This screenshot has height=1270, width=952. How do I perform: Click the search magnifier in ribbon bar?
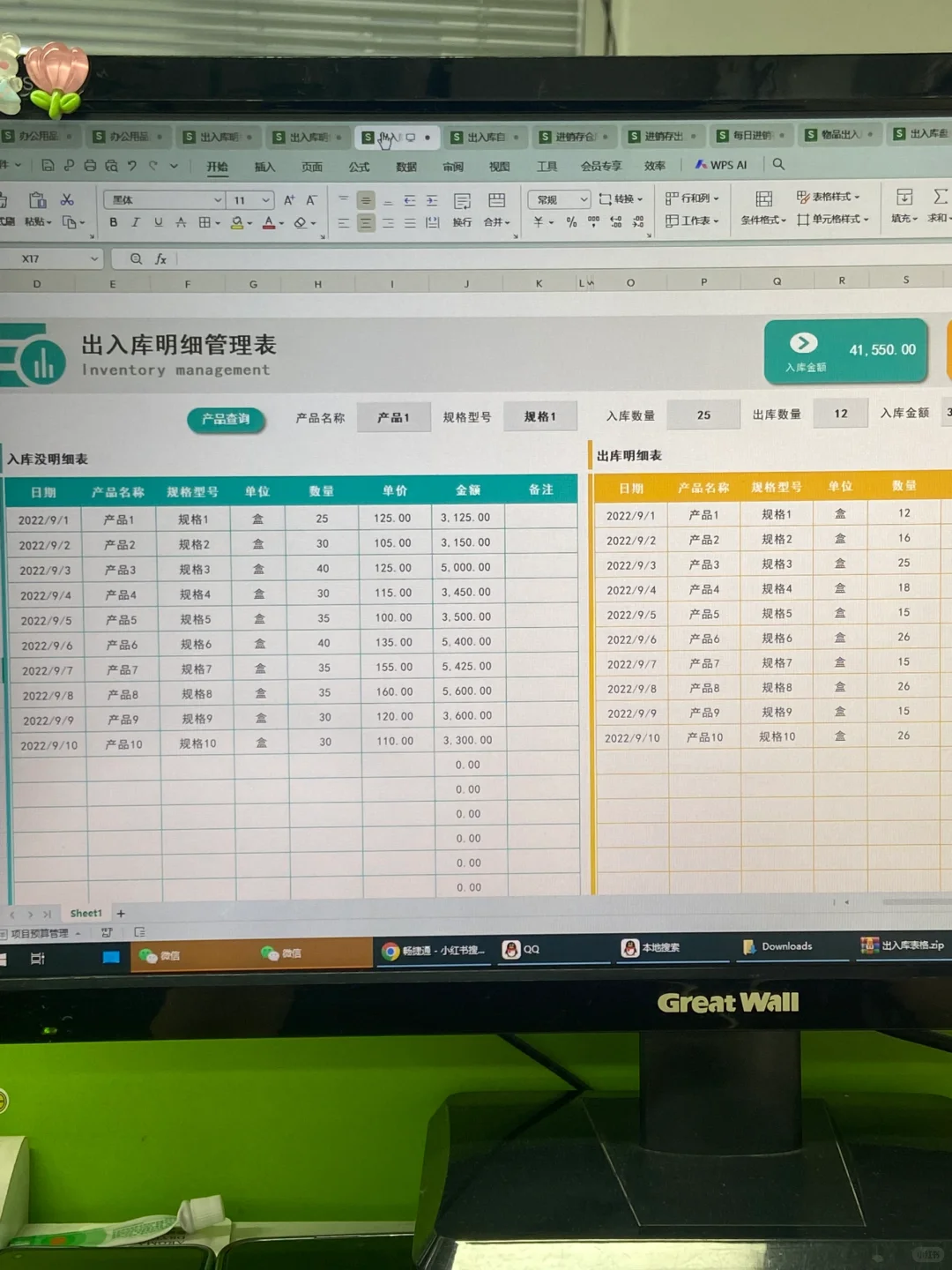778,164
